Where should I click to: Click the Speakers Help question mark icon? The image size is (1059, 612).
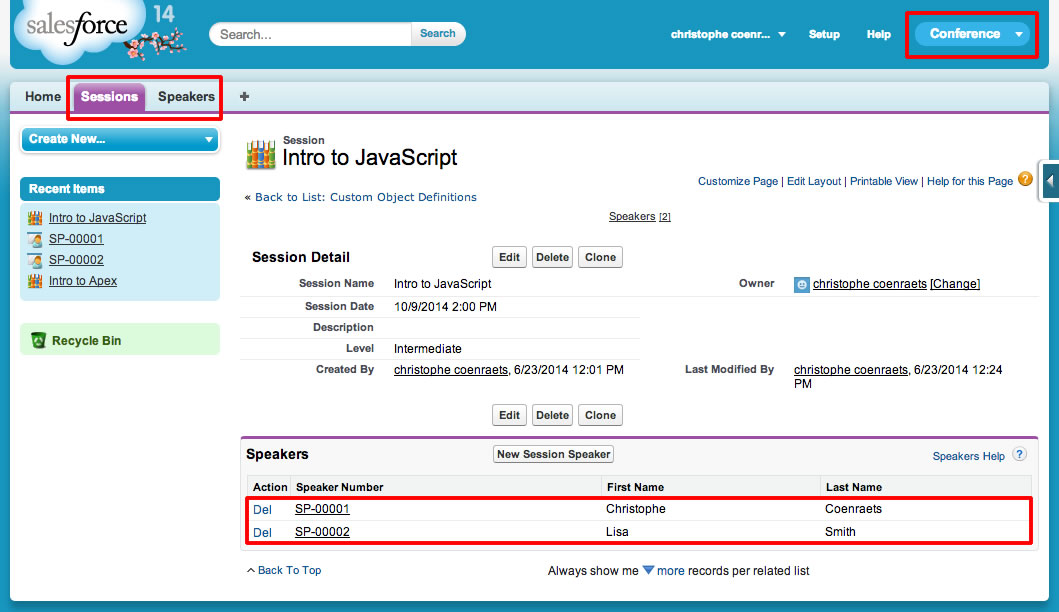pos(1020,455)
